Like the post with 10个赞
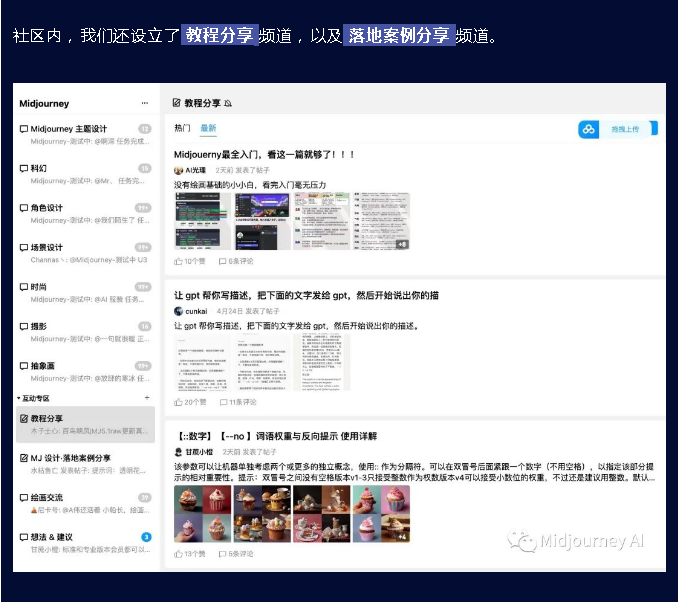678x602 pixels. tap(189, 261)
